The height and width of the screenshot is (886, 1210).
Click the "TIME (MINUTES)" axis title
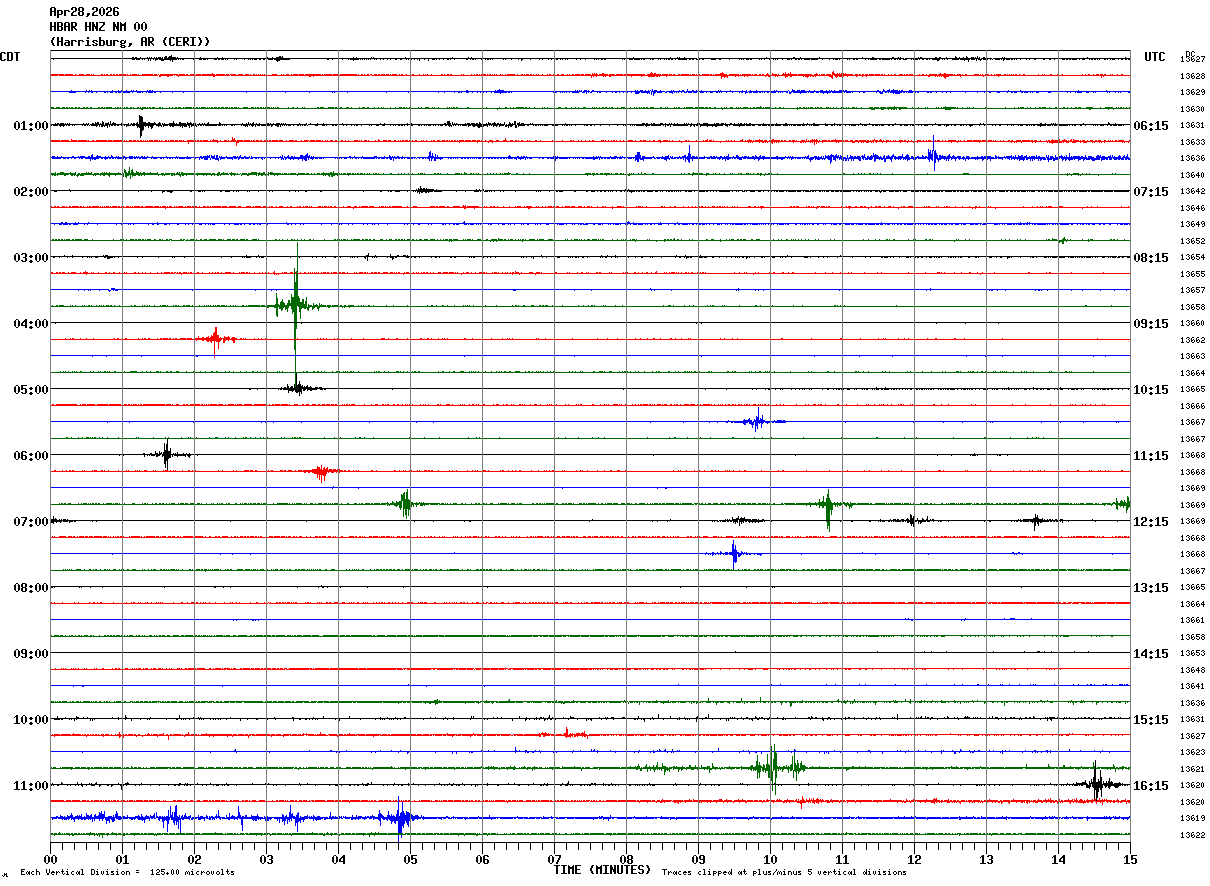(602, 870)
